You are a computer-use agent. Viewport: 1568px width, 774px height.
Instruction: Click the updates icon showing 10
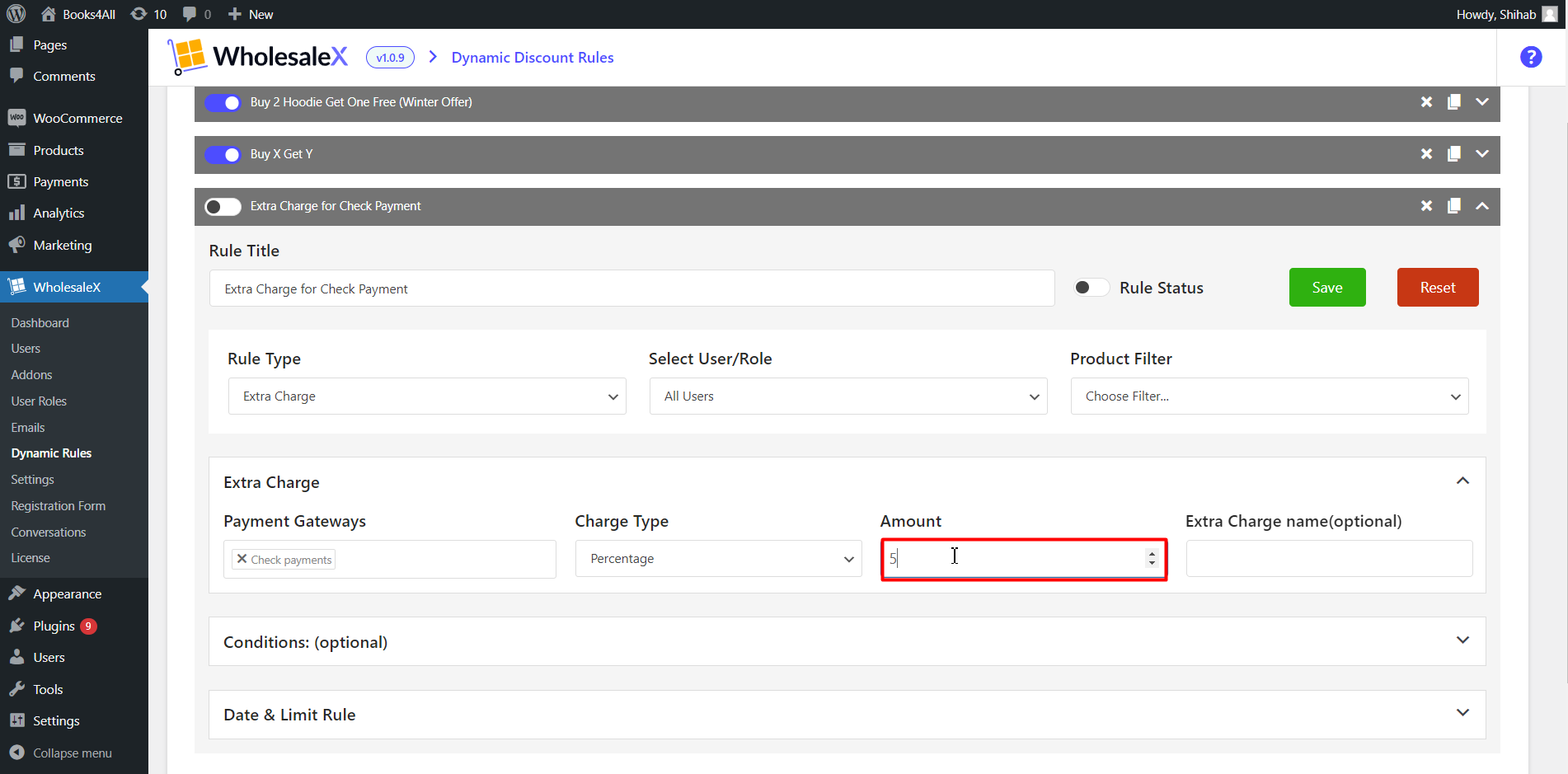point(148,14)
